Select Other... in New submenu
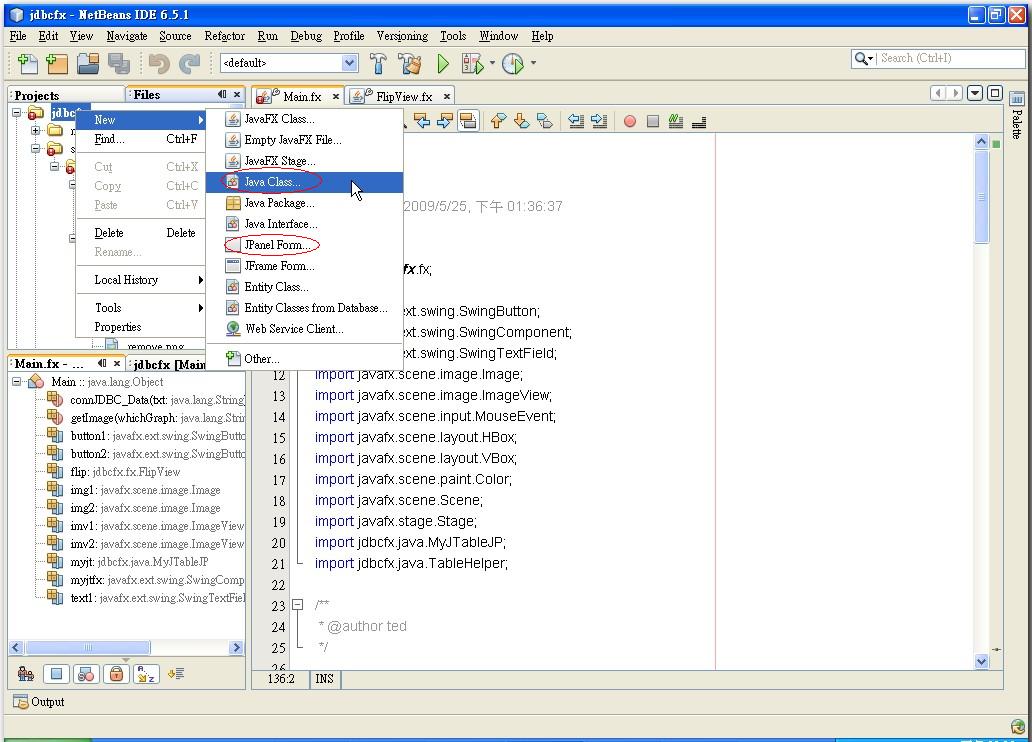This screenshot has height=742, width=1032. [x=304, y=359]
